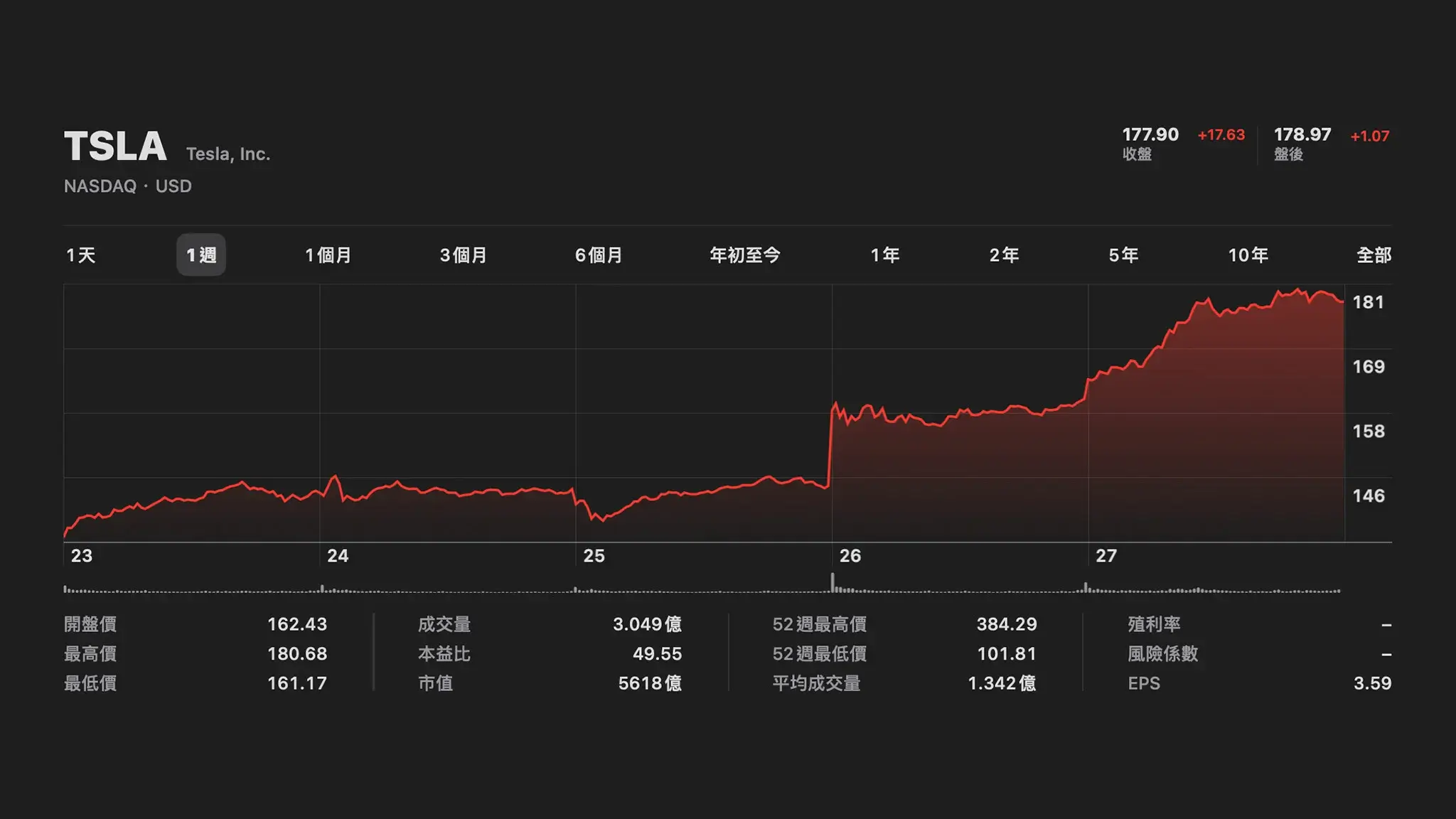Click the 52週最低價 value 101.81
This screenshot has height=819, width=1456.
[1007, 654]
